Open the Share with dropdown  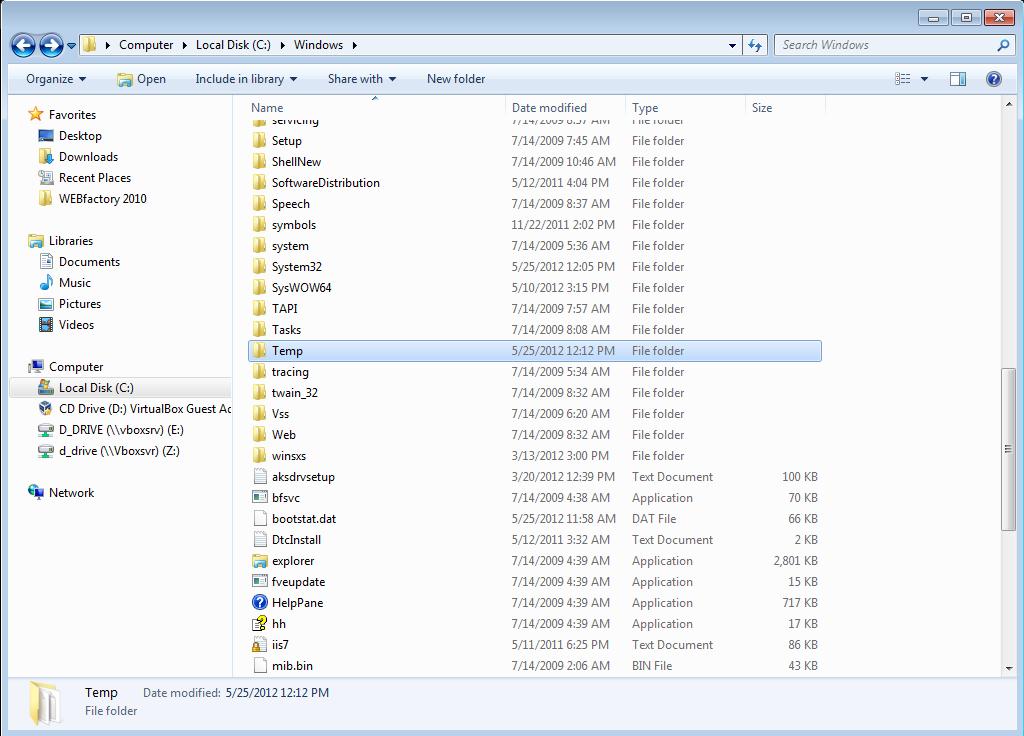362,78
